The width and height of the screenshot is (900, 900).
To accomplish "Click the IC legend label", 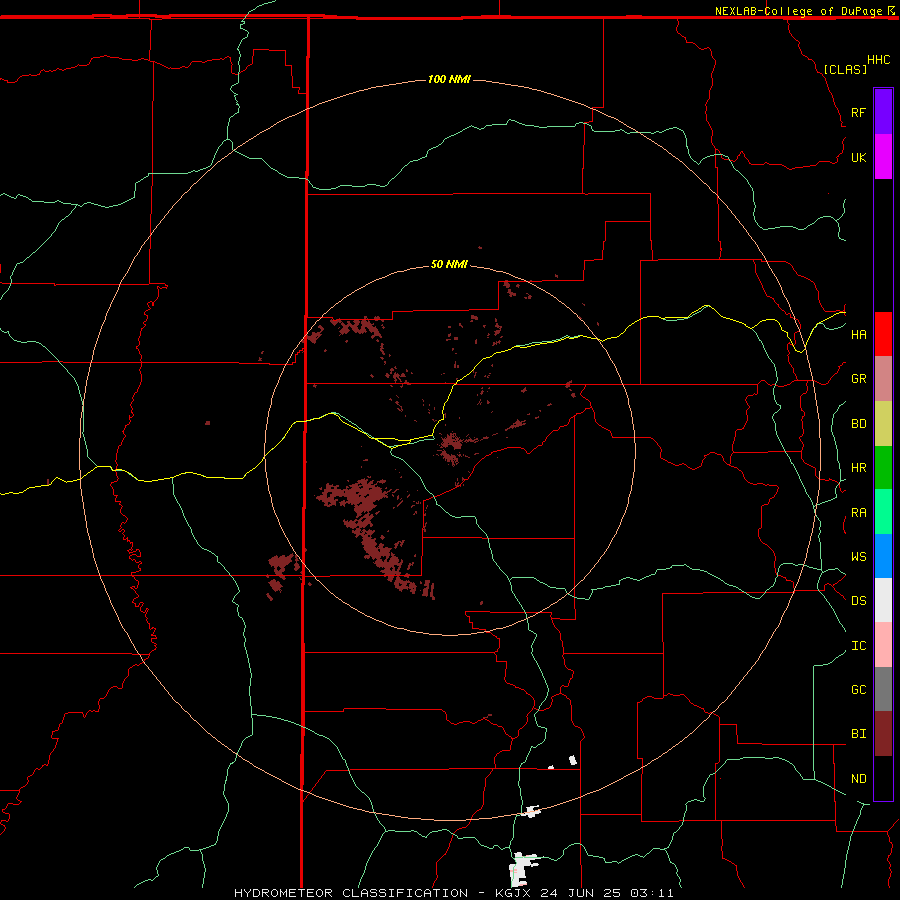I will pos(858,646).
